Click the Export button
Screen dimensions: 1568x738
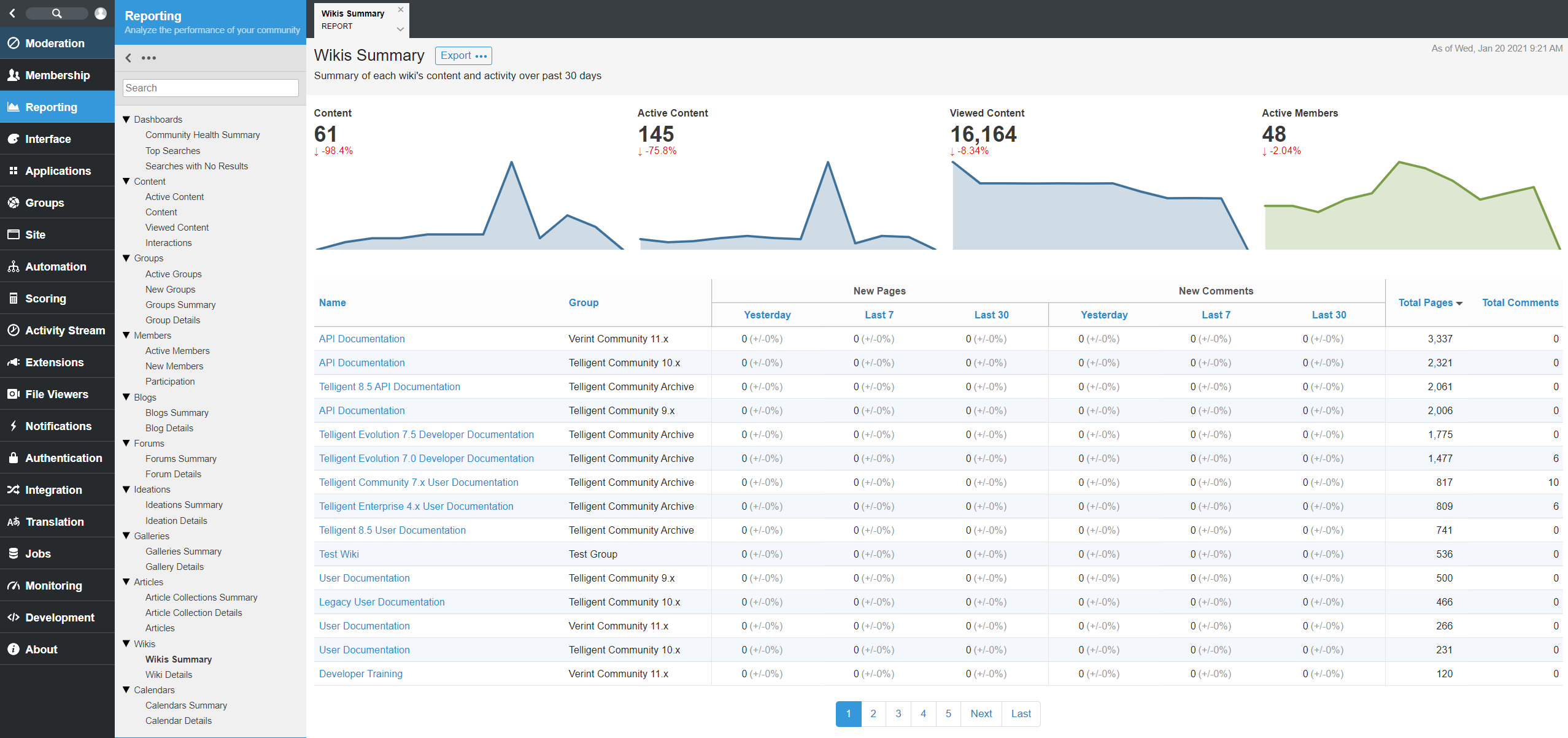pos(463,56)
